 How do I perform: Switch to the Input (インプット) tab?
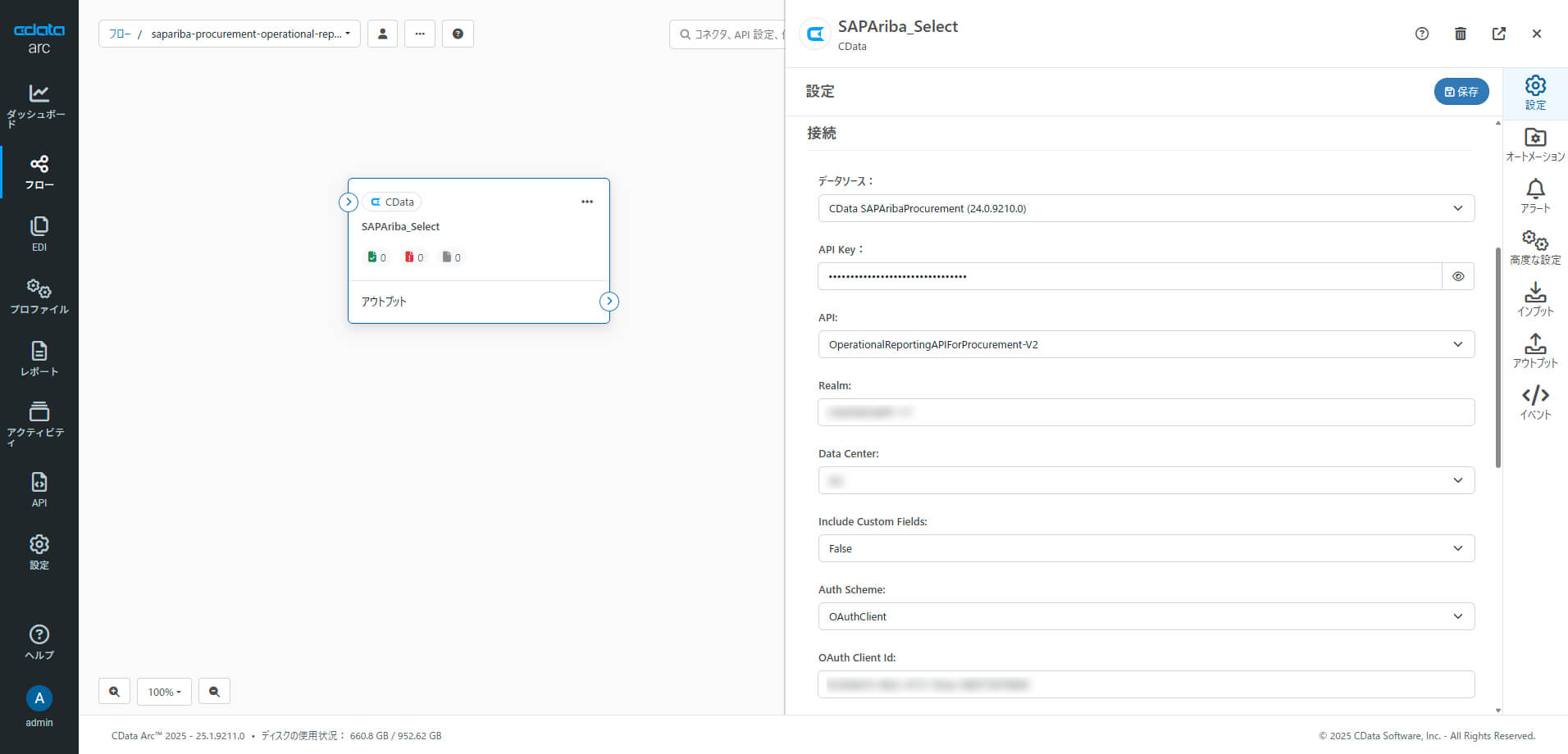(1535, 299)
